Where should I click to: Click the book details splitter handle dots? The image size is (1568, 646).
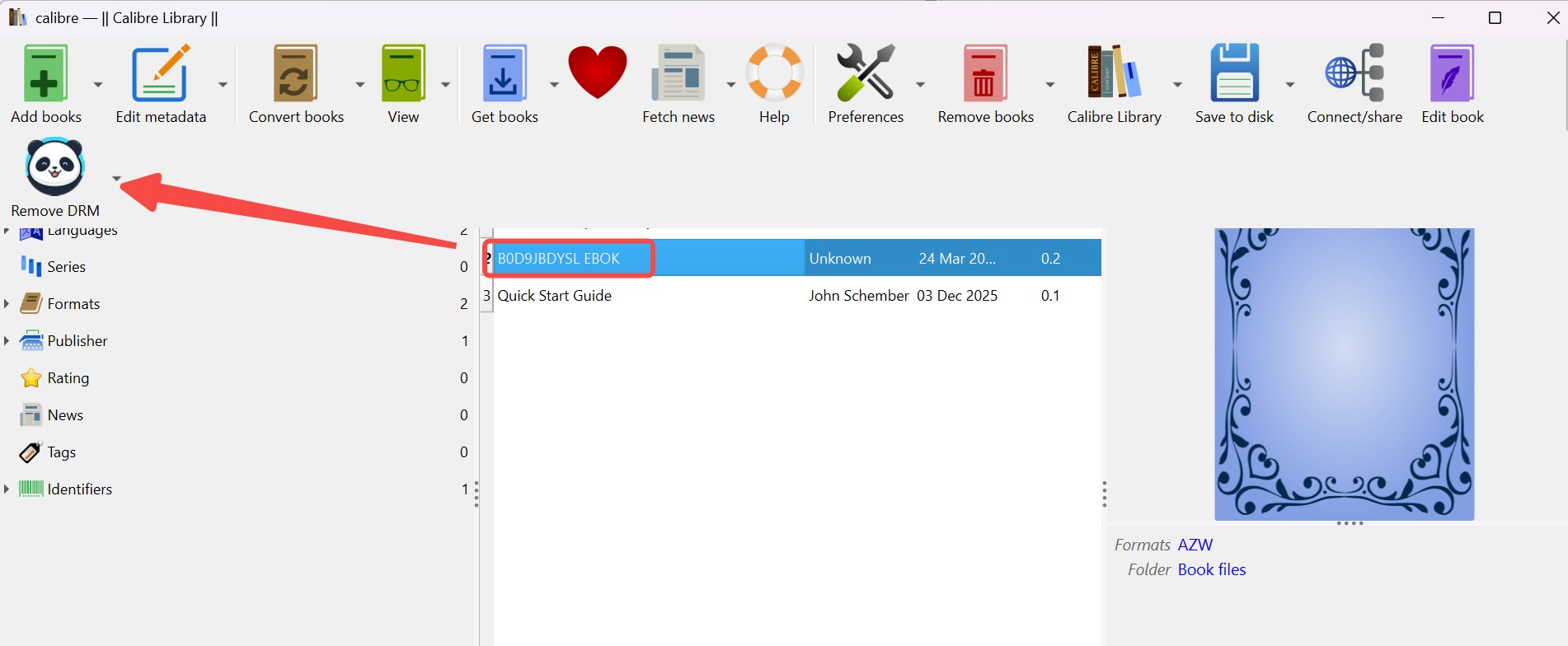(1105, 494)
